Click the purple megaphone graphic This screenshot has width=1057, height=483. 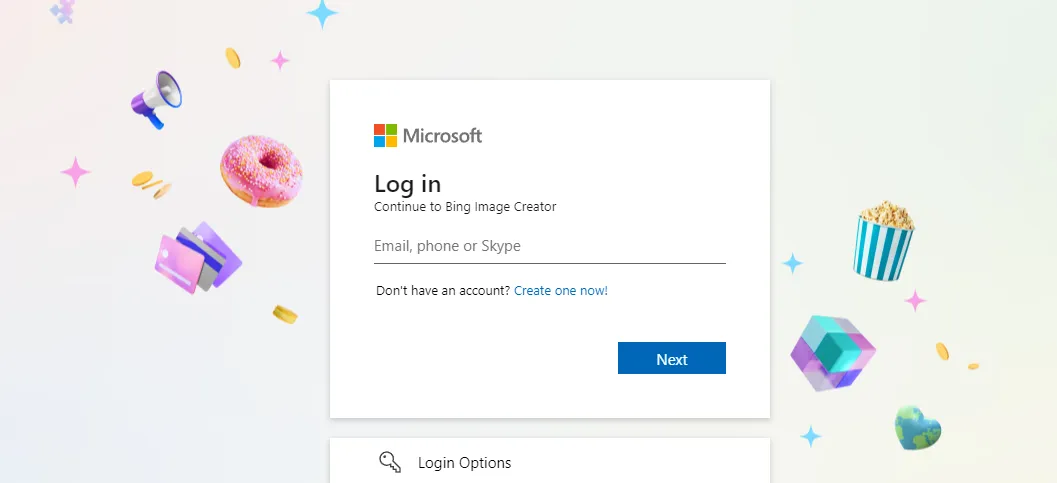pos(156,99)
